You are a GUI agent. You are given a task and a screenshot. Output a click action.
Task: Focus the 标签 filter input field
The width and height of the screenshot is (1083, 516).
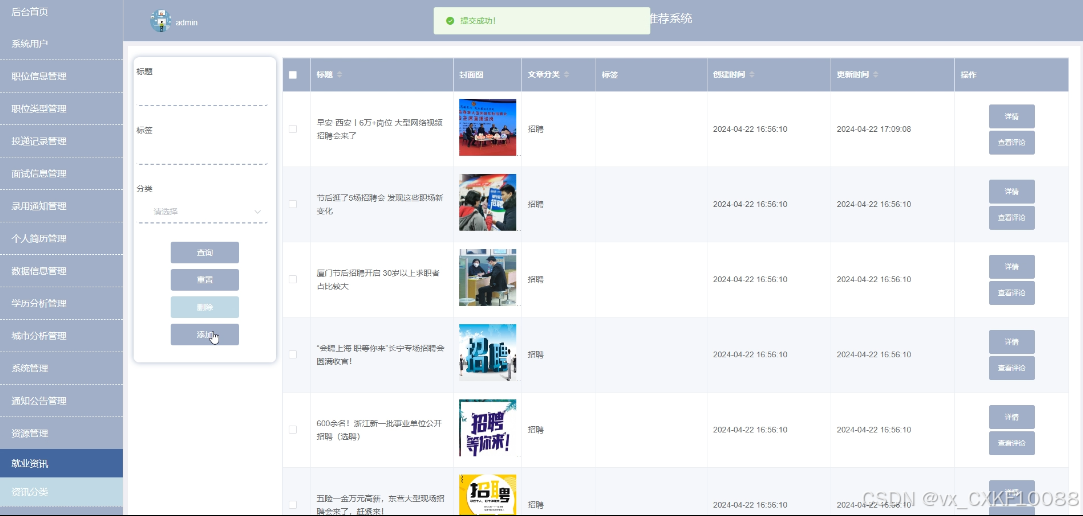coord(202,153)
